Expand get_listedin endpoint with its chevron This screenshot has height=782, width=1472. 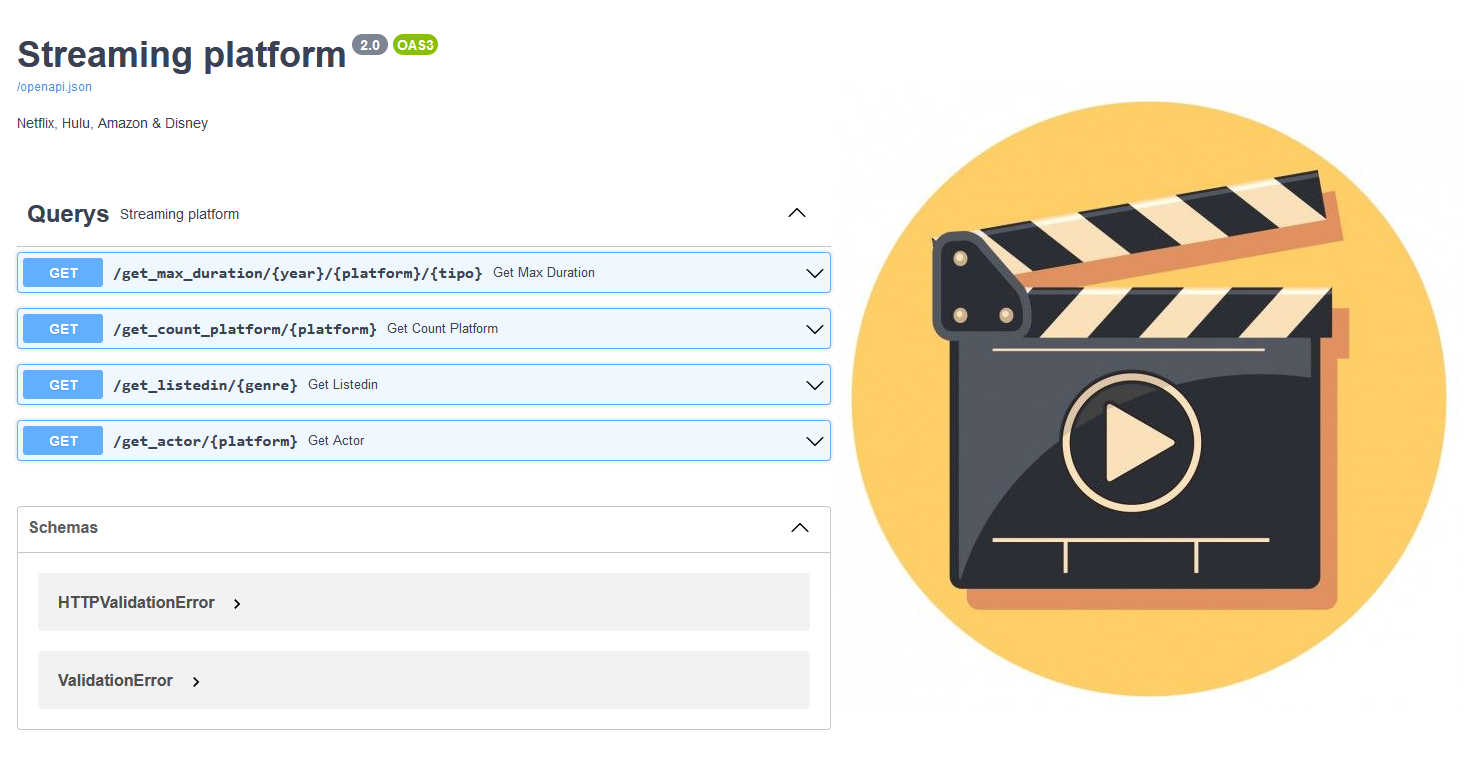point(814,385)
